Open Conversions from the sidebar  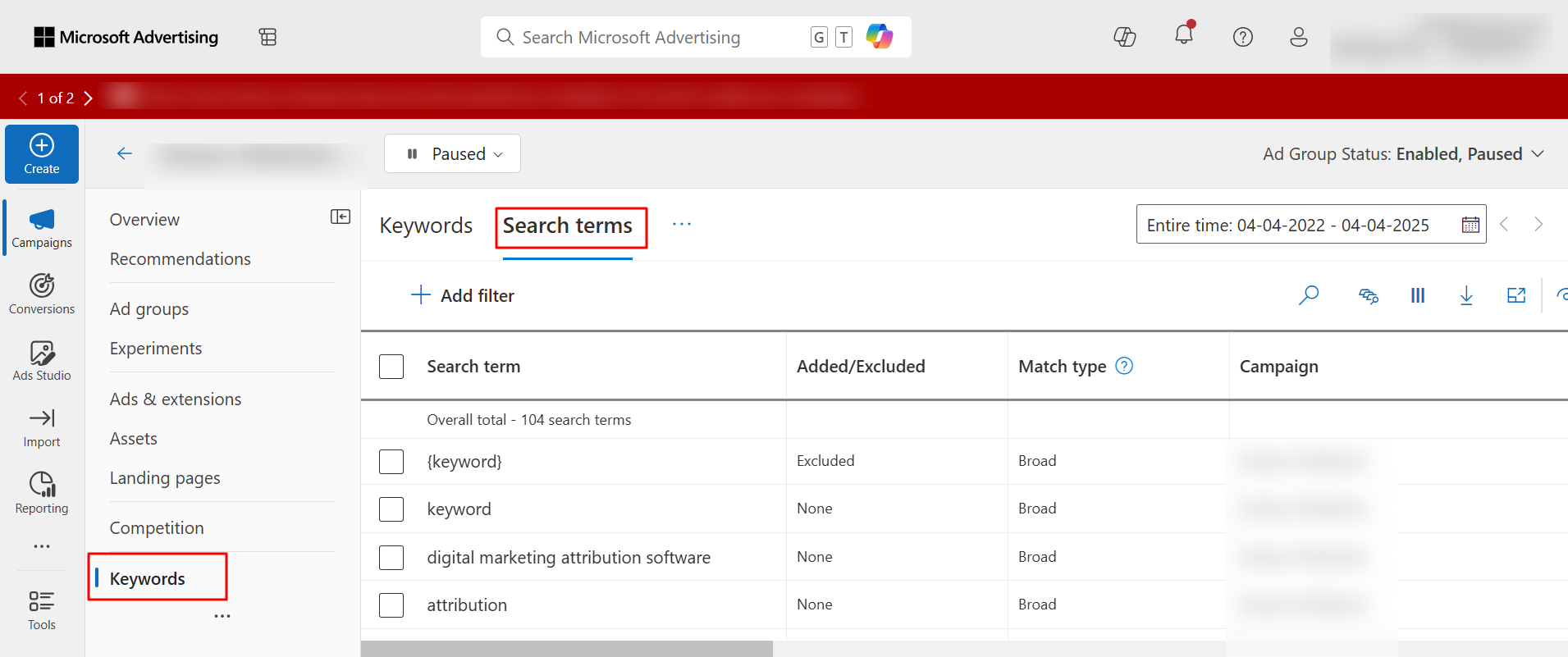point(42,294)
